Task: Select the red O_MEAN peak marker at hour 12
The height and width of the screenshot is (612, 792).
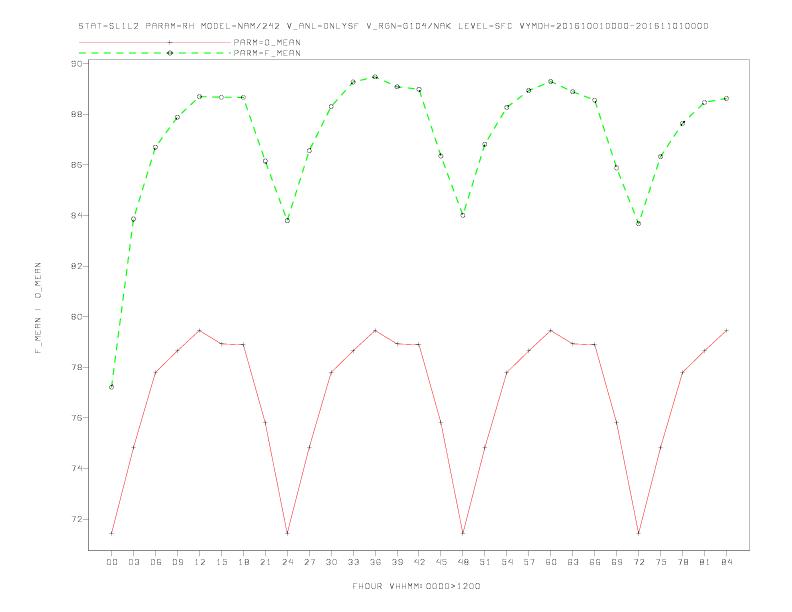Action: point(200,331)
